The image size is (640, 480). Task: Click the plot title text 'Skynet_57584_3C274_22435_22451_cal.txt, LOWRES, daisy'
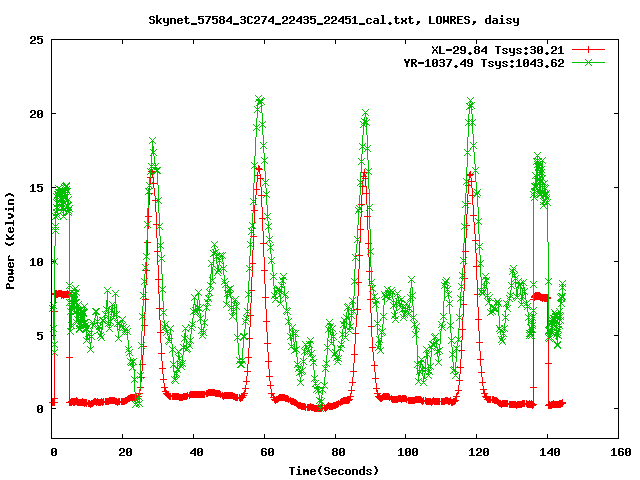click(334, 20)
